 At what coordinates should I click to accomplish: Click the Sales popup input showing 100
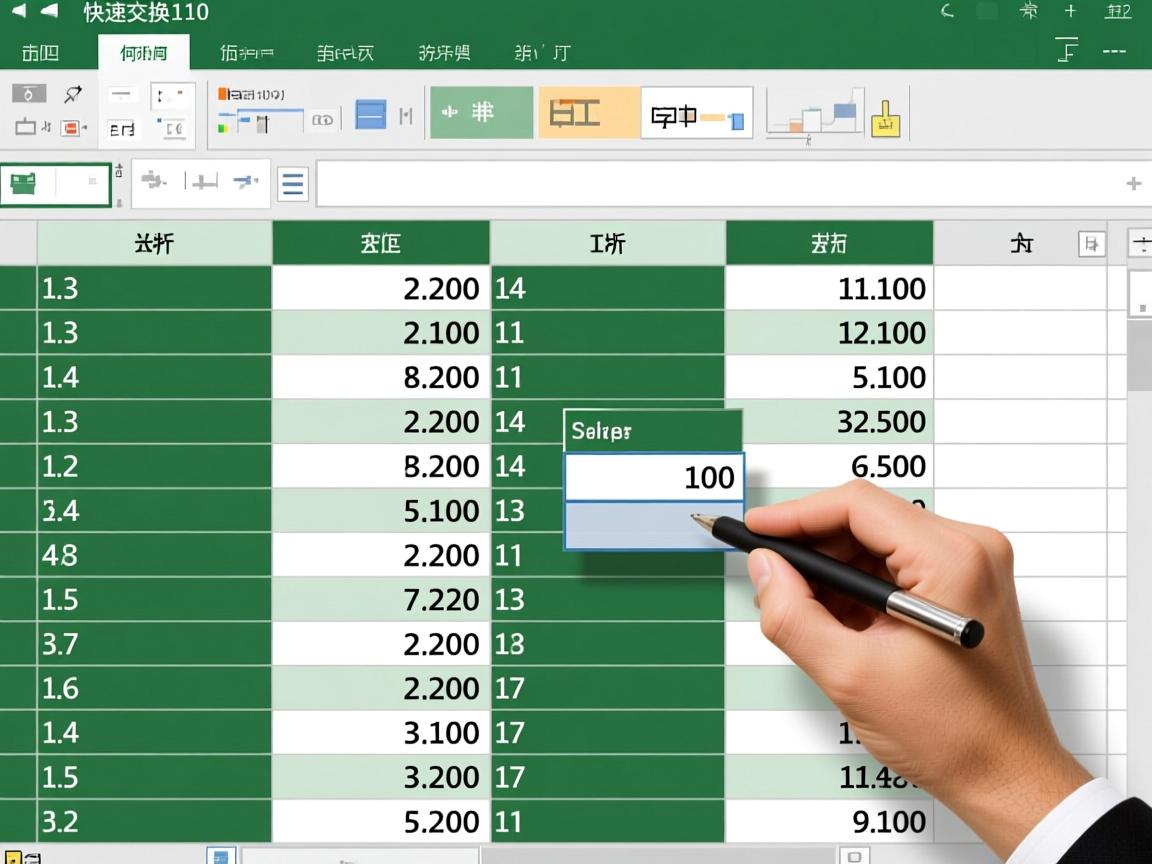tap(653, 478)
